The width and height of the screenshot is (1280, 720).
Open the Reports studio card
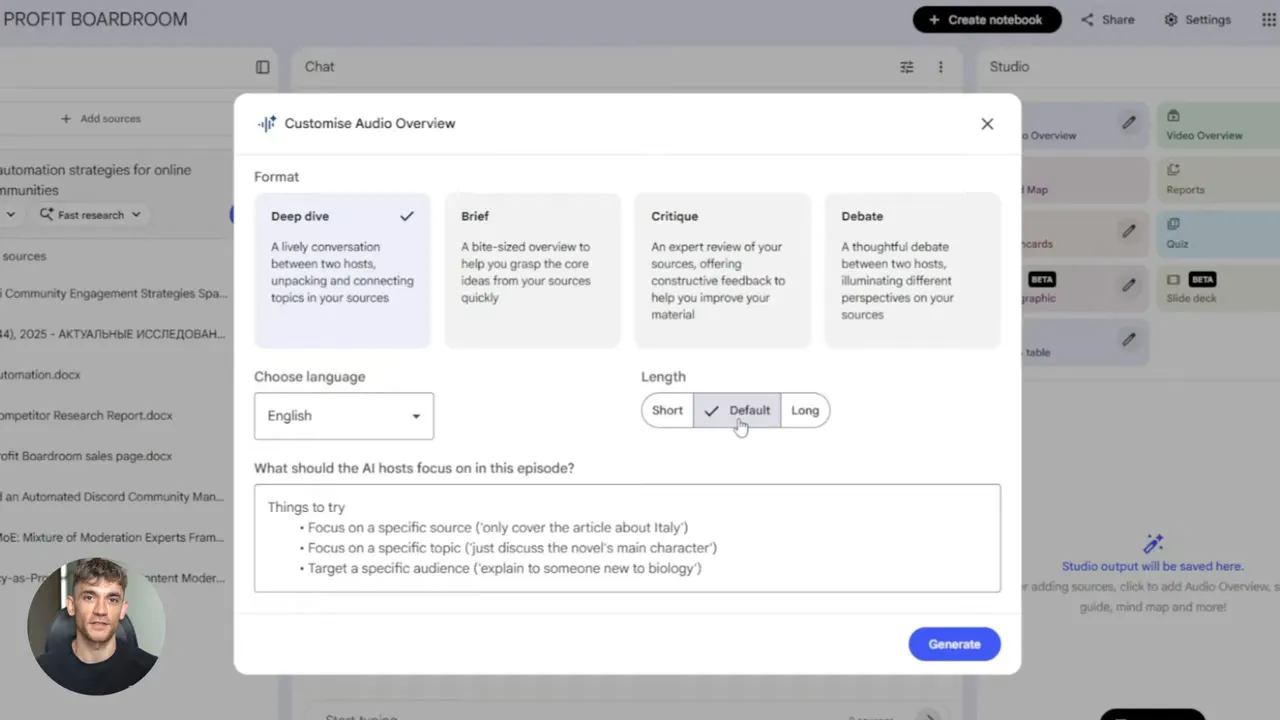1218,179
